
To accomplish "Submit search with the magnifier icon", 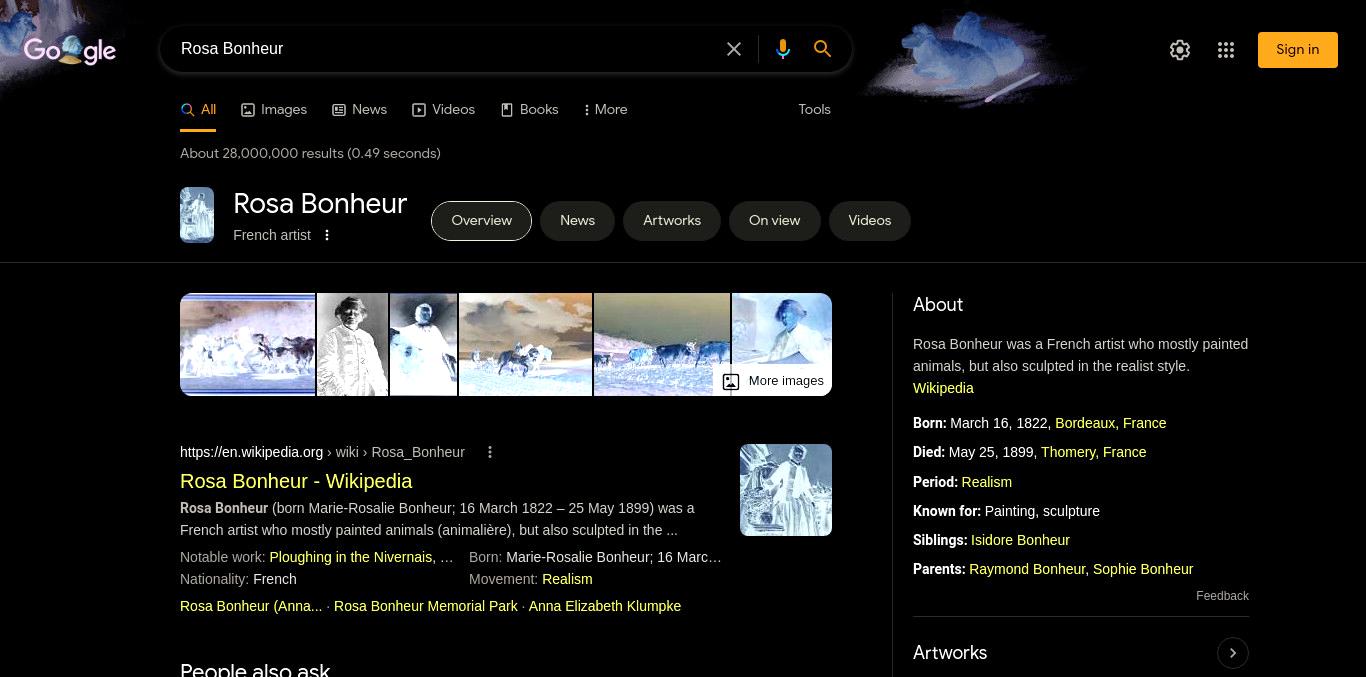I will click(822, 49).
